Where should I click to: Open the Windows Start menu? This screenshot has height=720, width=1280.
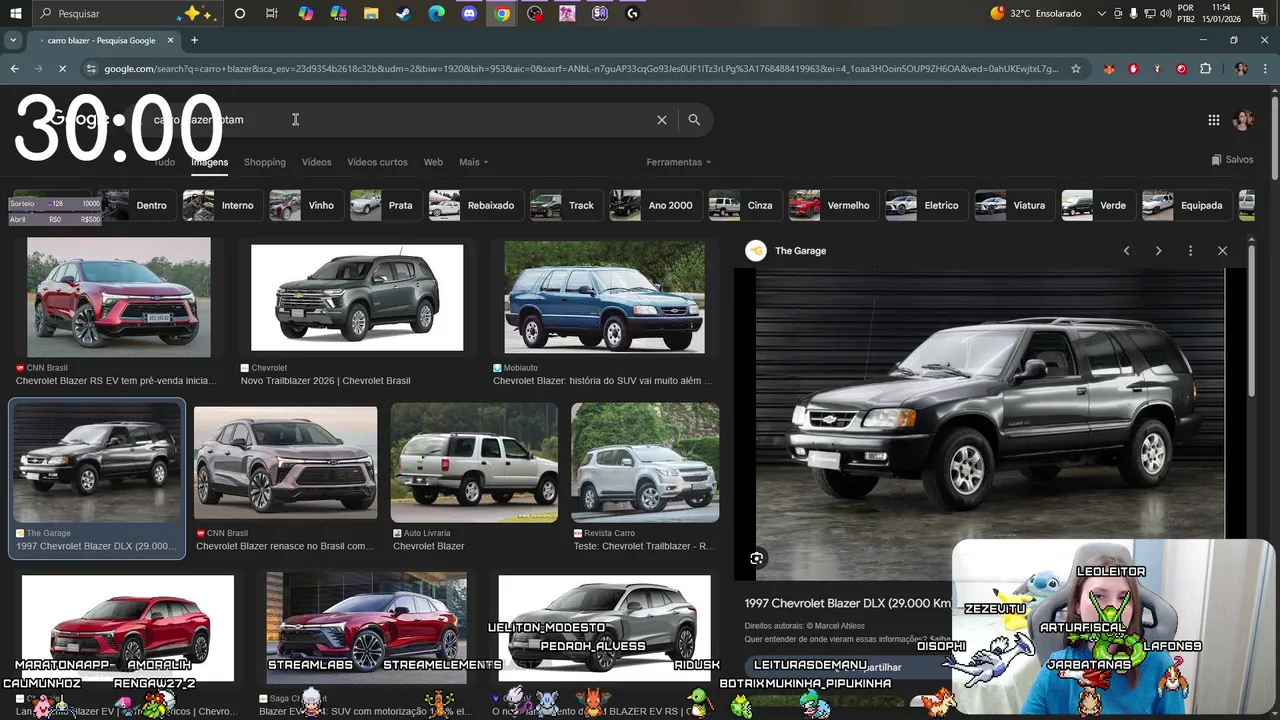(14, 13)
